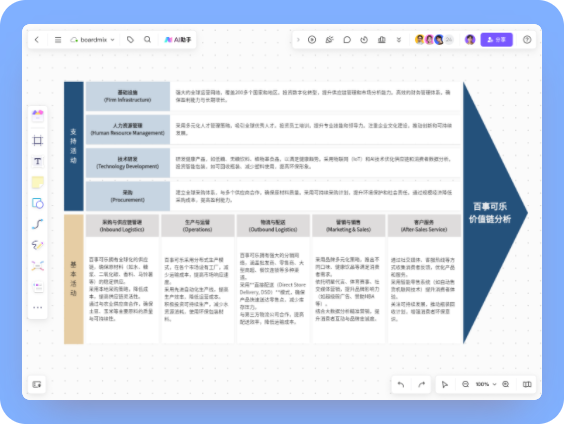Select the Frame tool
Screen dimensions: 564x424
click(38, 140)
